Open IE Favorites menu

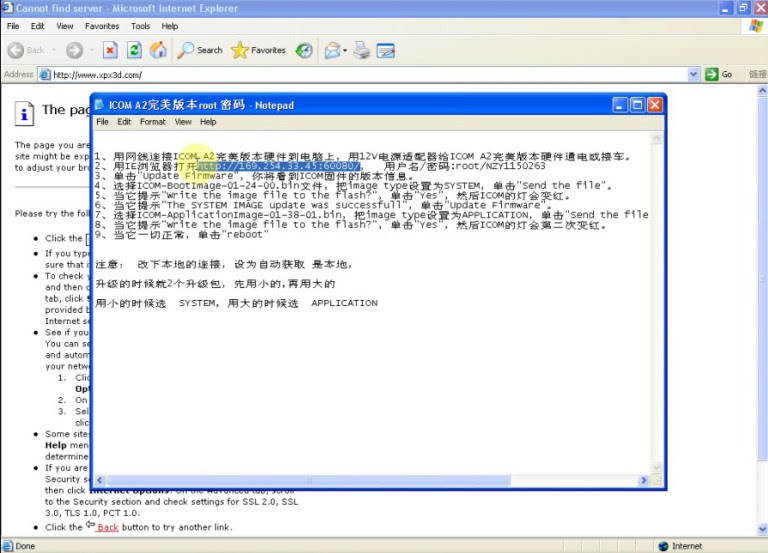pyautogui.click(x=102, y=26)
